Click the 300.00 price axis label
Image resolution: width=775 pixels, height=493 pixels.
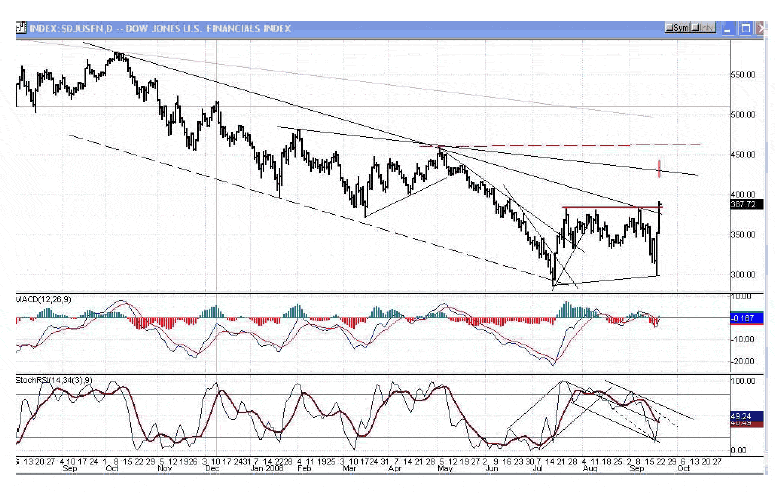[x=742, y=274]
